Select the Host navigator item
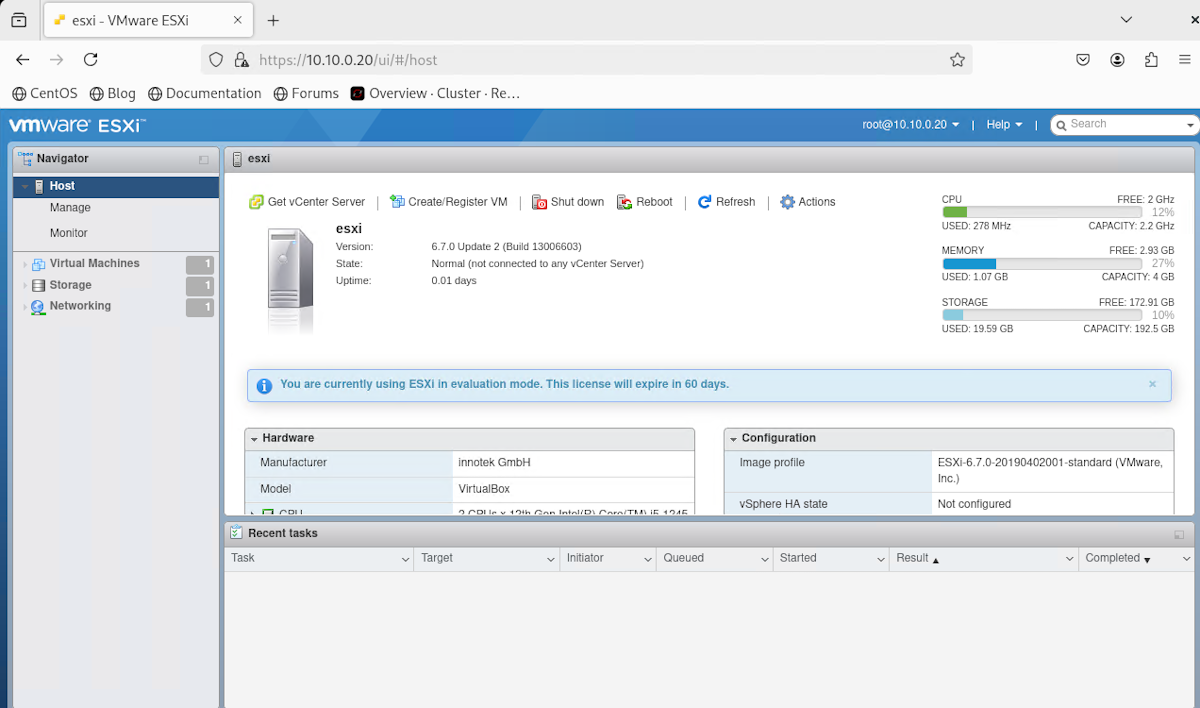Image resolution: width=1200 pixels, height=708 pixels. point(116,187)
